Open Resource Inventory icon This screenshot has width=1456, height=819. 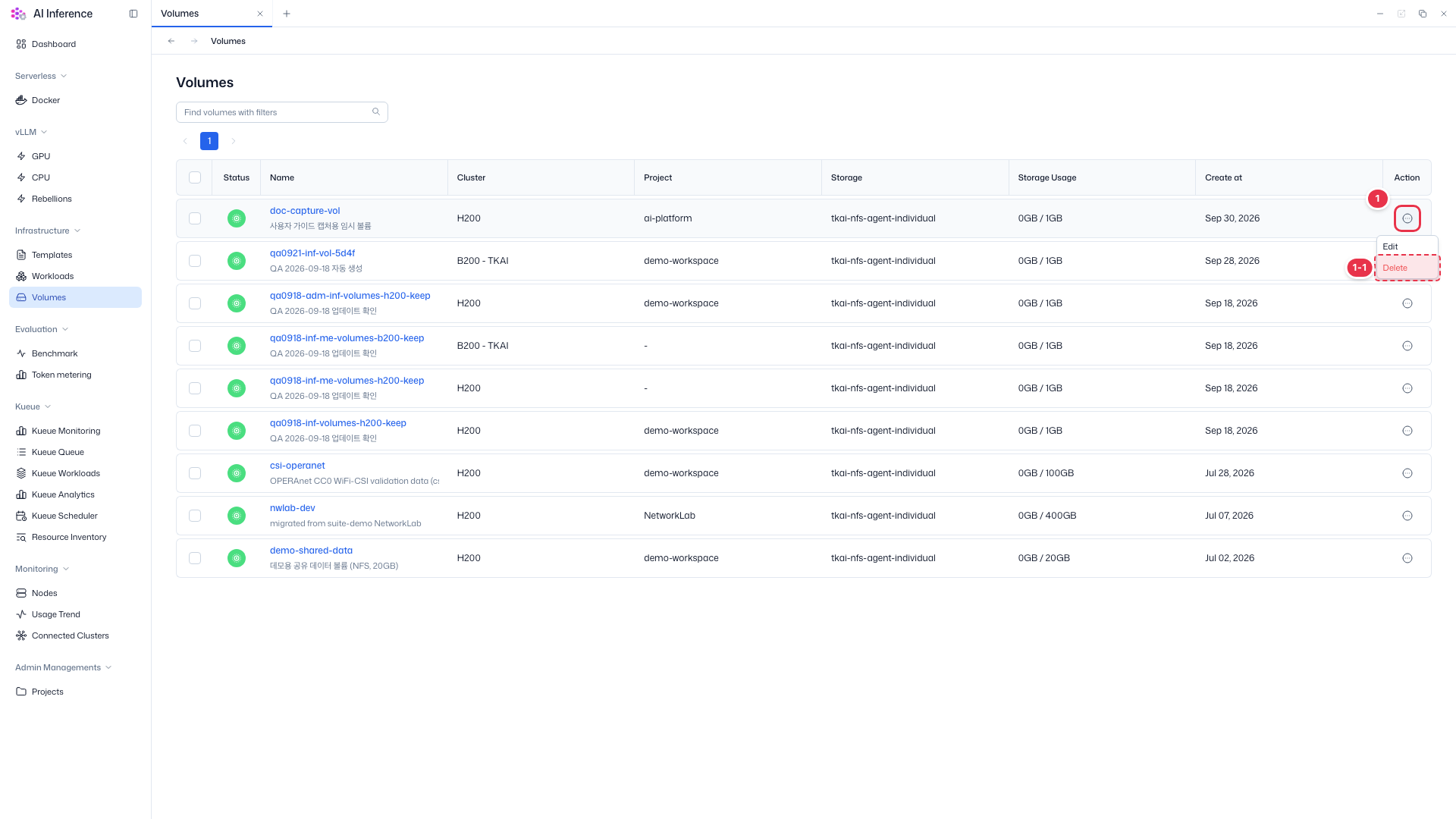(x=21, y=537)
